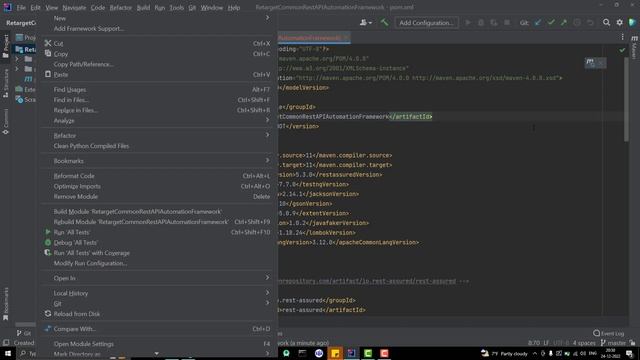Open the Git tool window at bottom
The width and height of the screenshot is (640, 360).
pyautogui.click(x=24, y=333)
